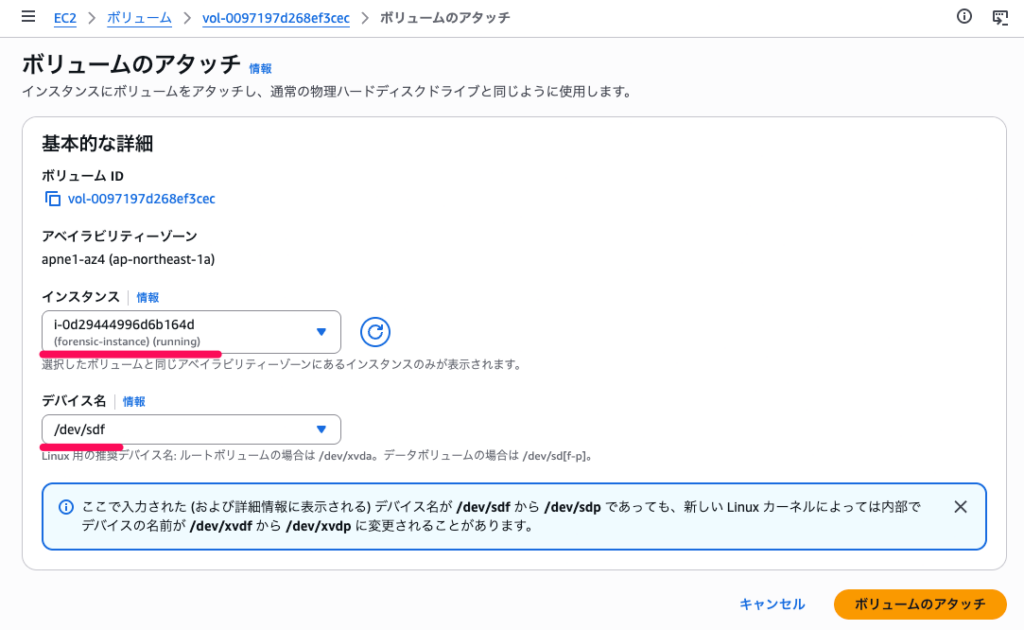
Task: Open 情報 link next to インスタンス
Action: click(147, 298)
